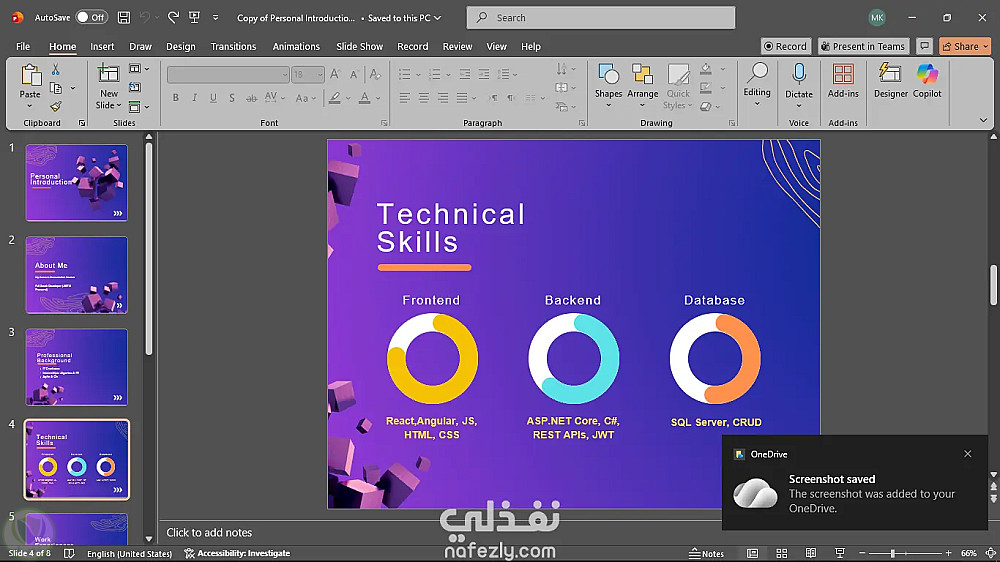Open the Share button dropdown
The image size is (1000, 562).
[x=986, y=46]
